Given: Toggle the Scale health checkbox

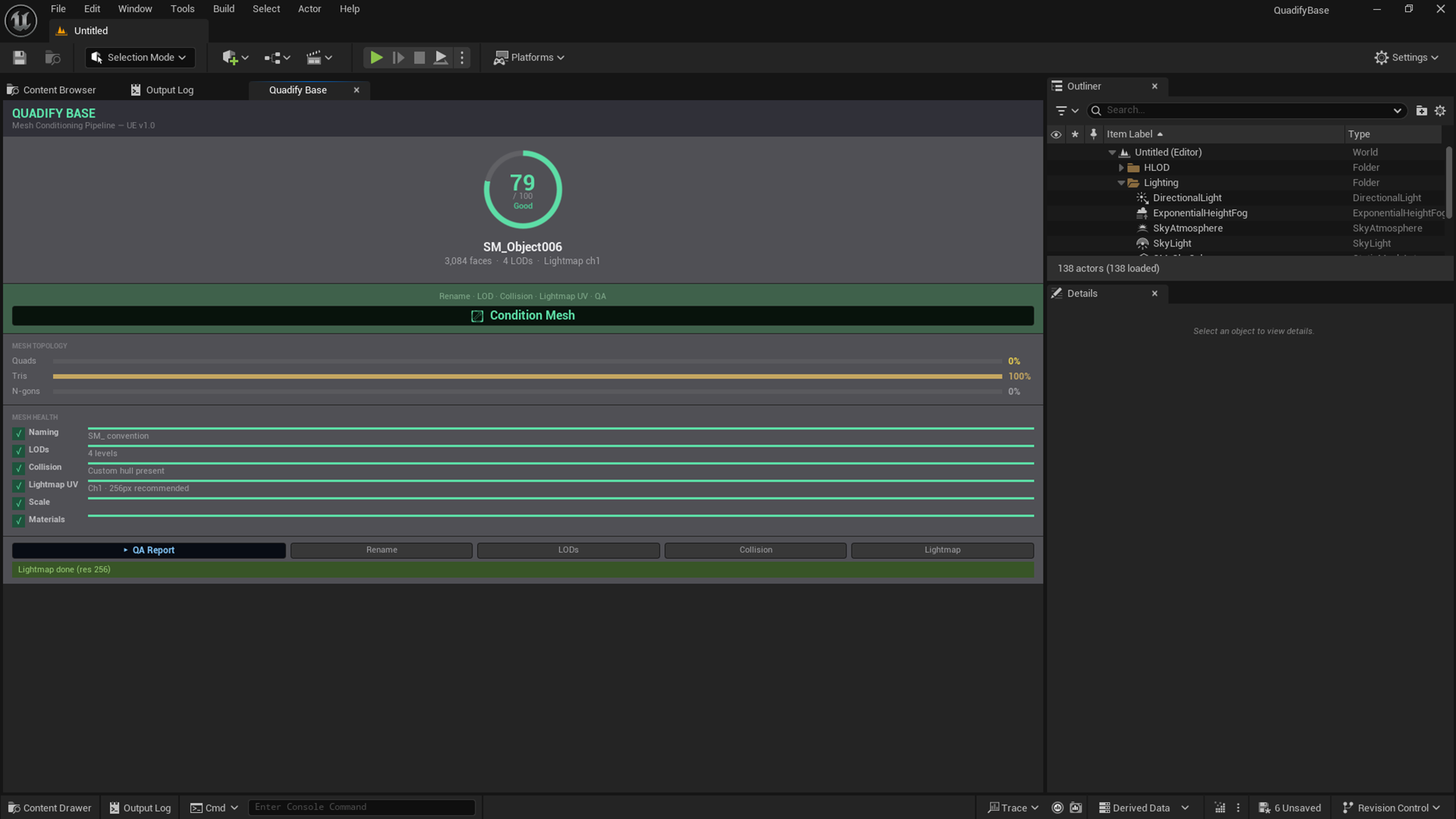Looking at the screenshot, I should click(18, 504).
